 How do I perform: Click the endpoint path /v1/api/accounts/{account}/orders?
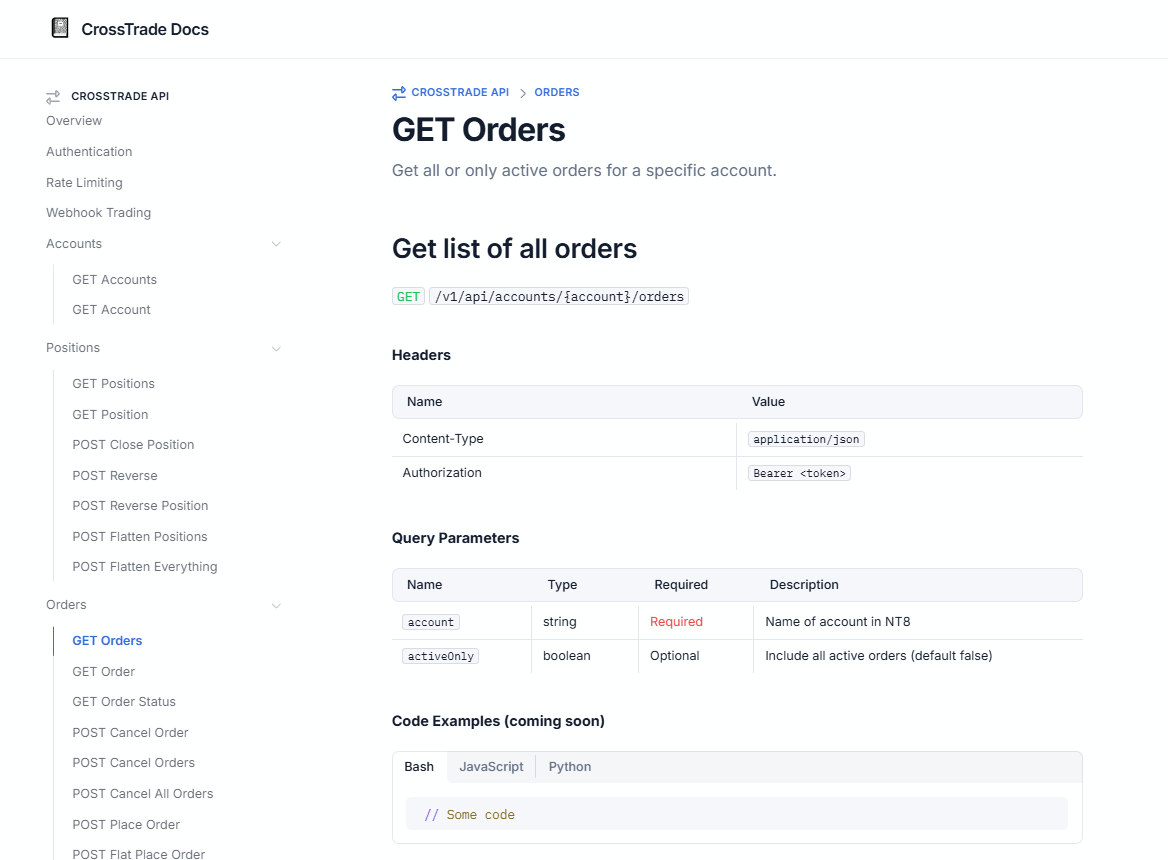coord(558,296)
